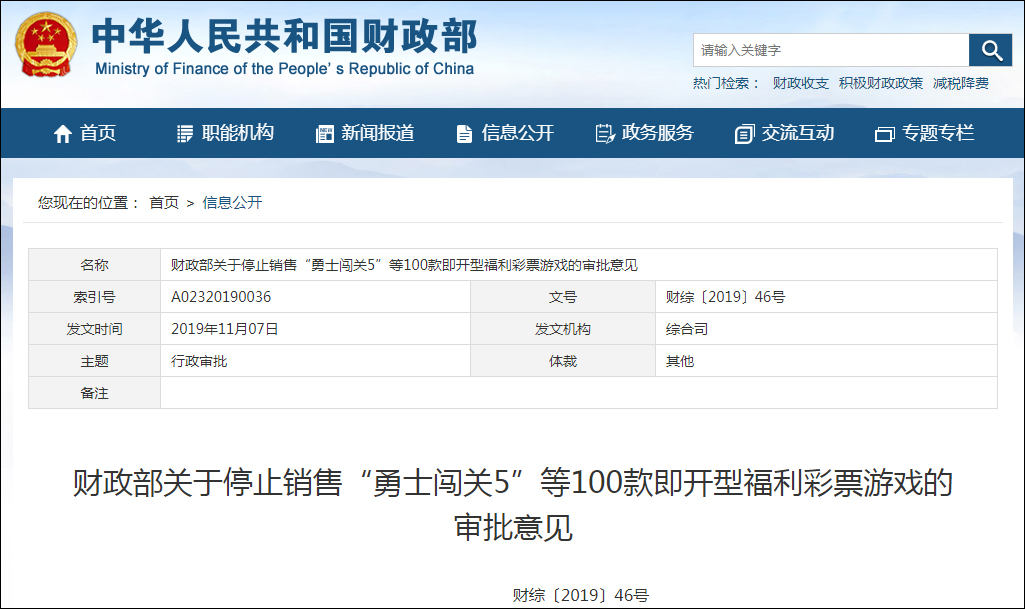Click the large article headline
The width and height of the screenshot is (1025, 609).
coord(512,504)
